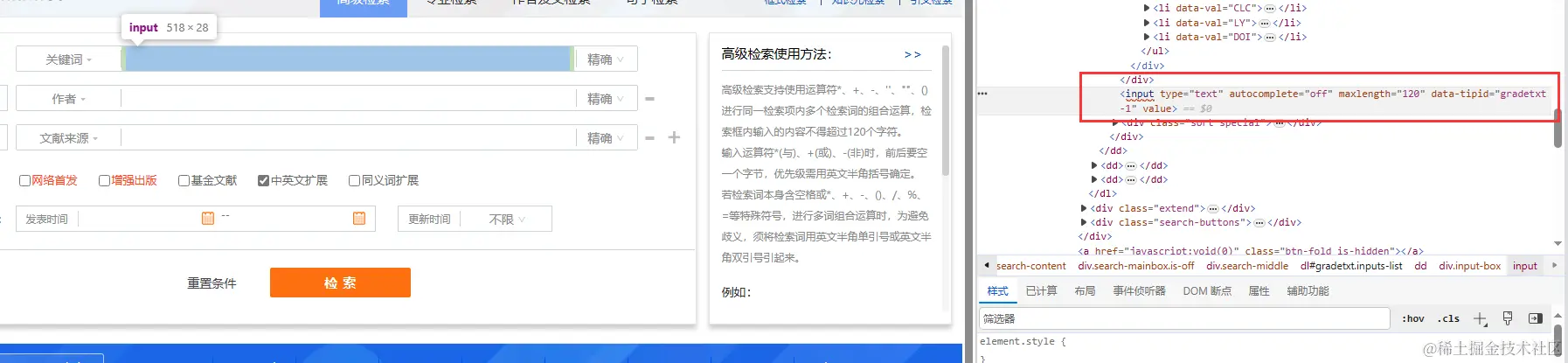Expand the div class="extend" node
Image resolution: width=1568 pixels, height=363 pixels.
click(1084, 208)
